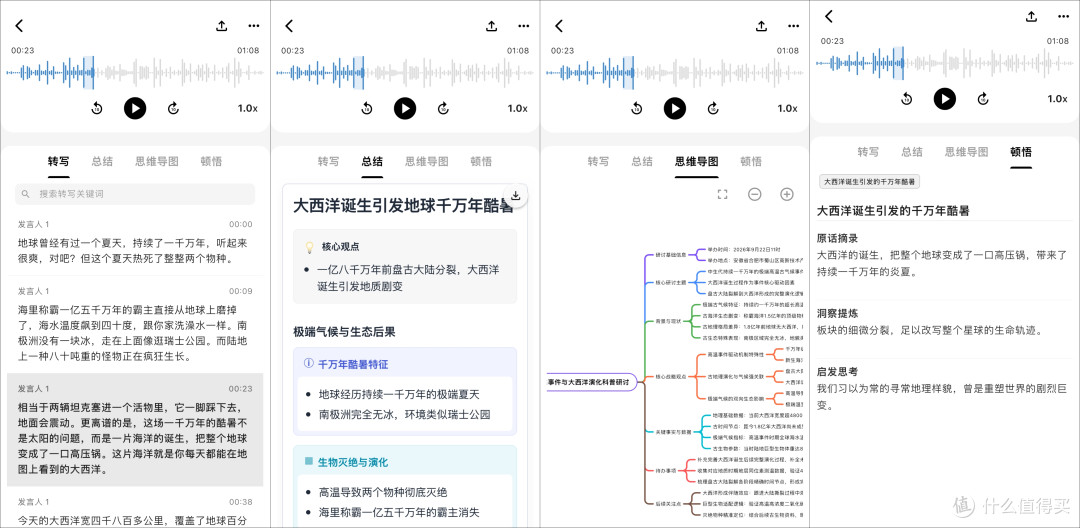Click 千万年酷暑特征 section header

point(351,364)
